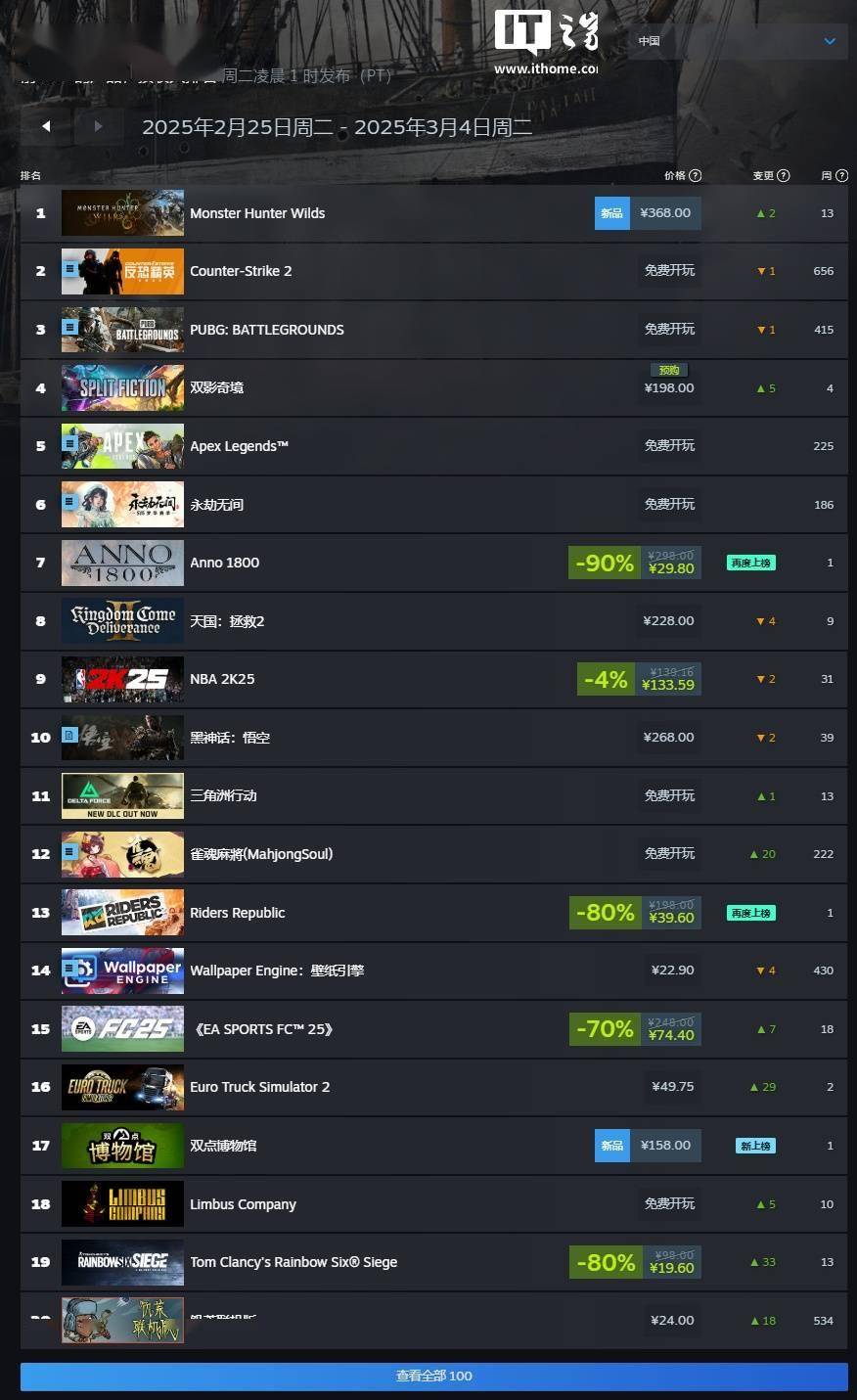The width and height of the screenshot is (857, 1400).
Task: Click the list icon on Counter-Strike 2 thumbnail
Action: pyautogui.click(x=69, y=267)
